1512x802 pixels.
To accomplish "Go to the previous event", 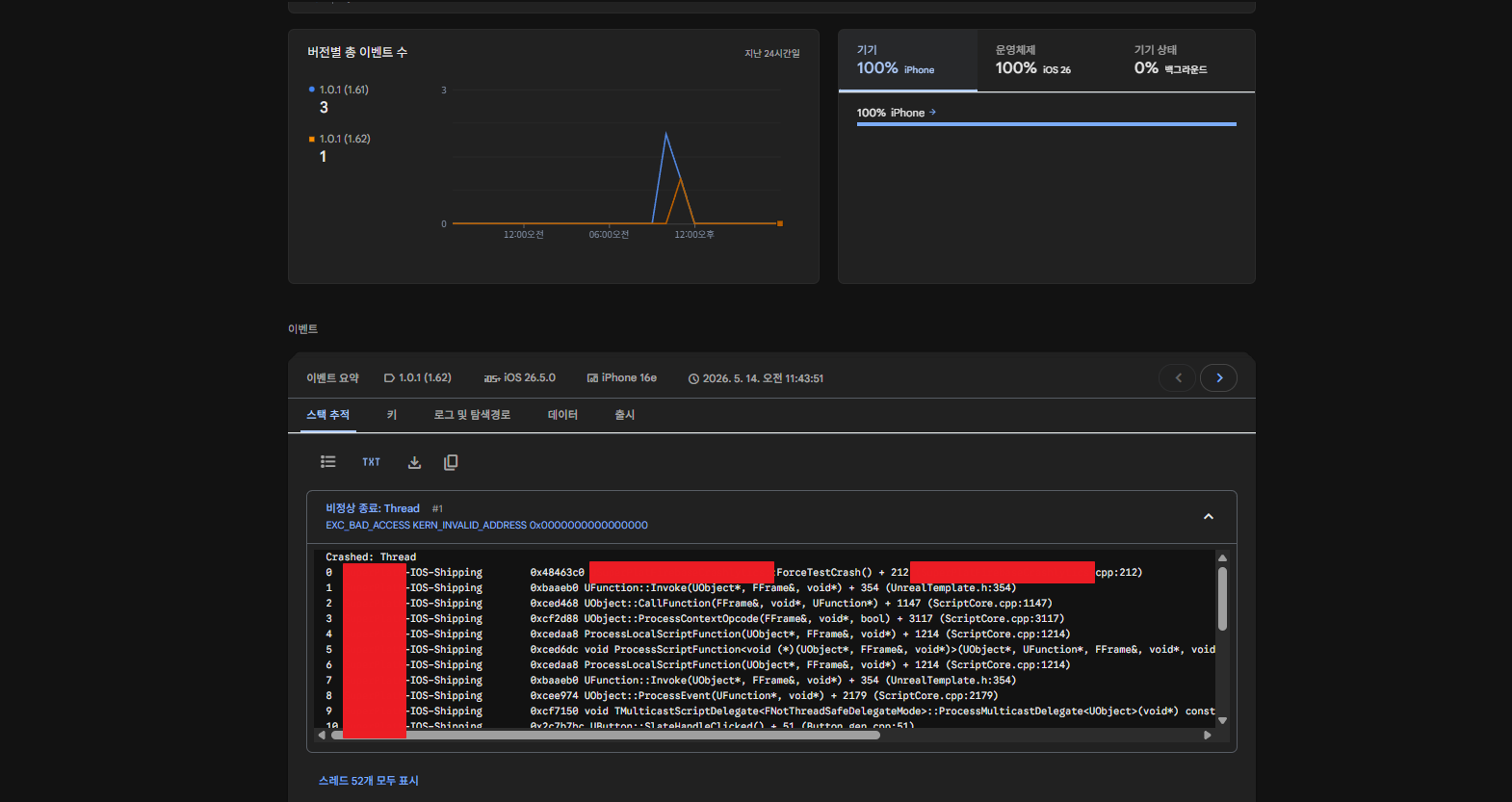I will [x=1177, y=377].
